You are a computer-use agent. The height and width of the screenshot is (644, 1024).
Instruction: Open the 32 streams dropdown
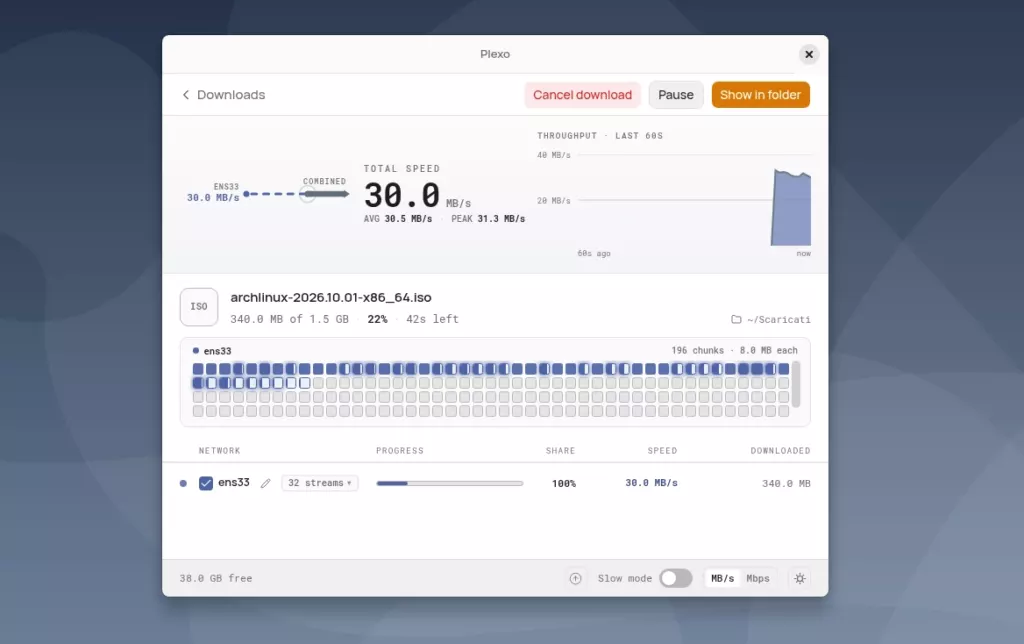pos(319,483)
